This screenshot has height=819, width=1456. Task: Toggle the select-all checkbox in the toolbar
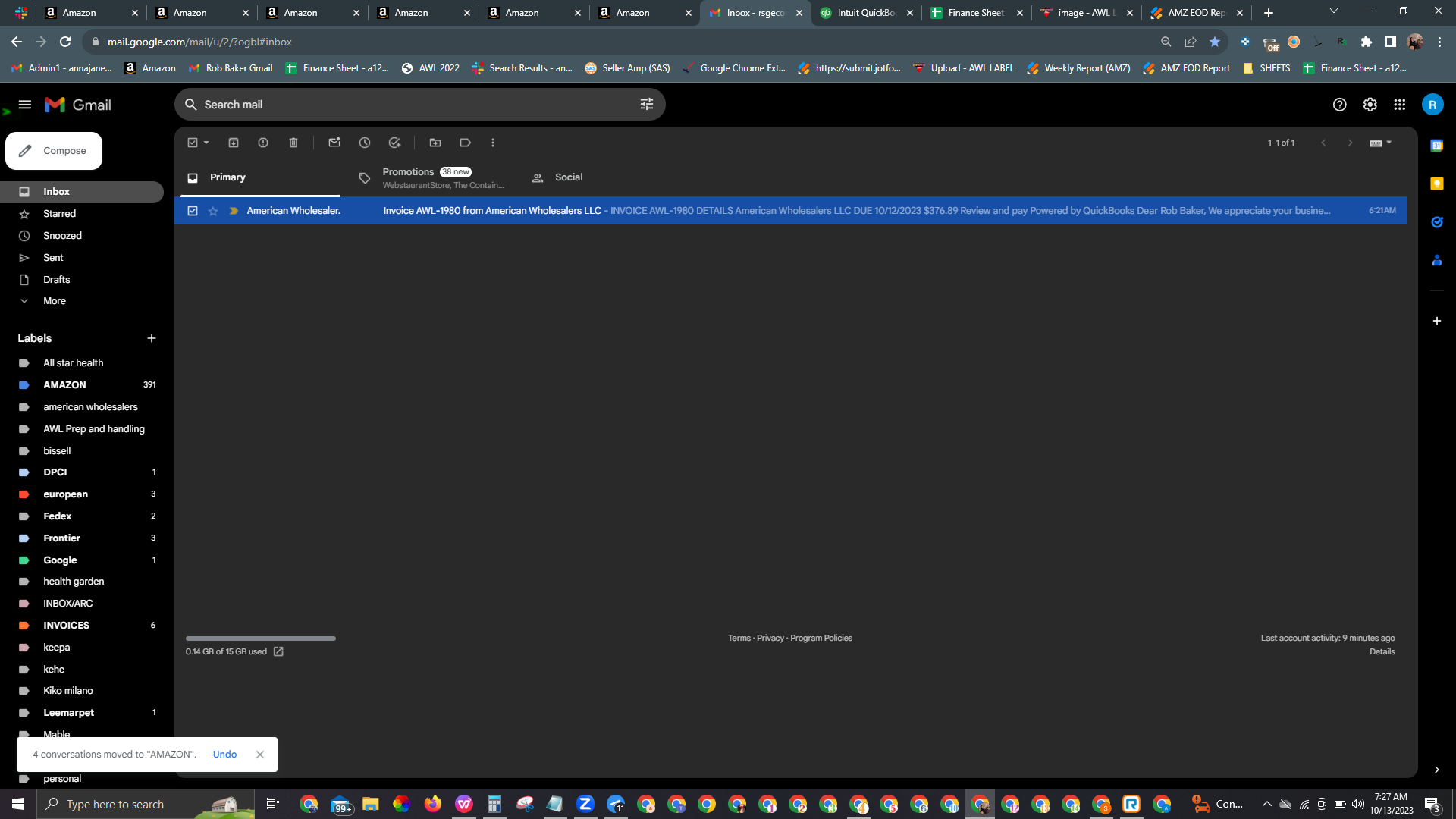193,143
